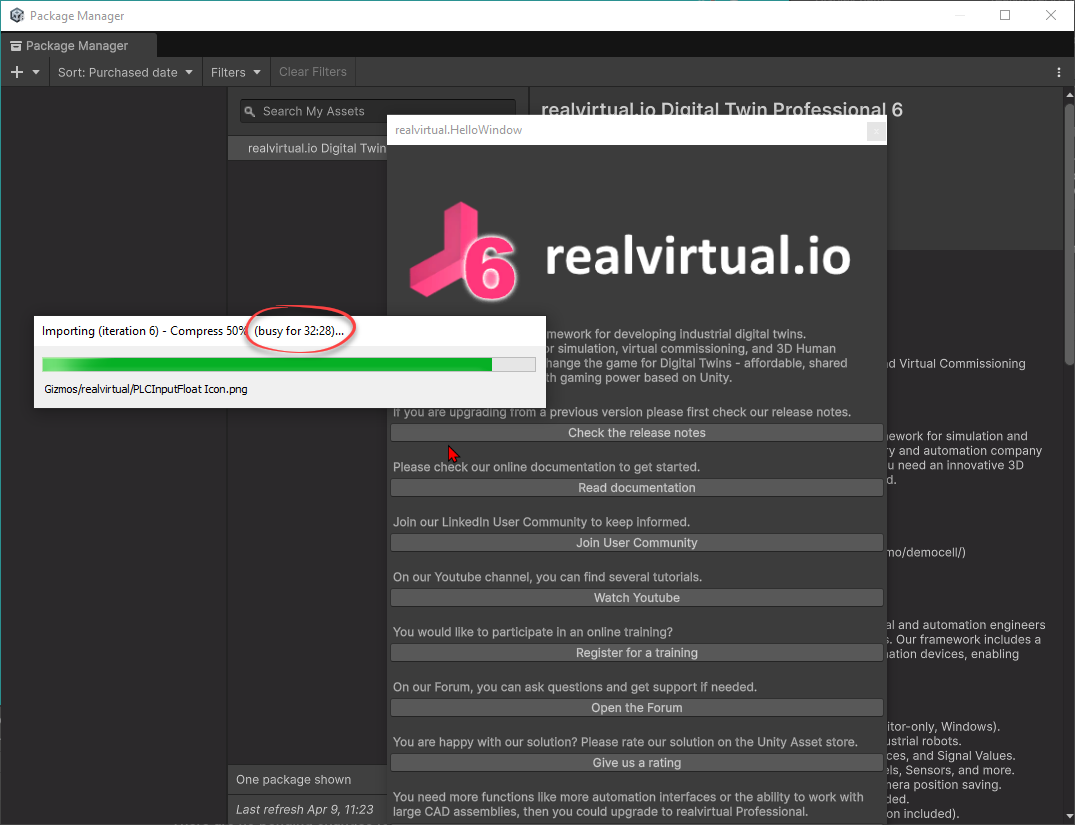The image size is (1075, 825).
Task: Click the PLCInputFloat Icon.png file path text
Action: pyautogui.click(x=146, y=389)
